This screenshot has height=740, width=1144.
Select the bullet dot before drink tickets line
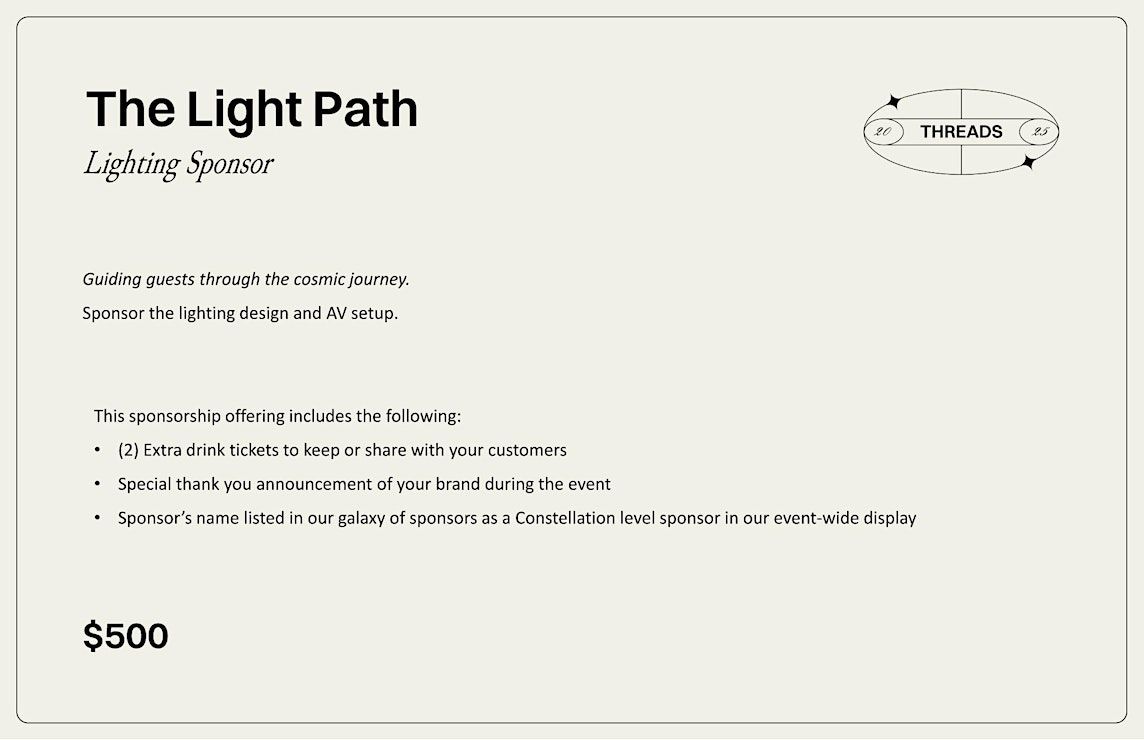point(97,450)
